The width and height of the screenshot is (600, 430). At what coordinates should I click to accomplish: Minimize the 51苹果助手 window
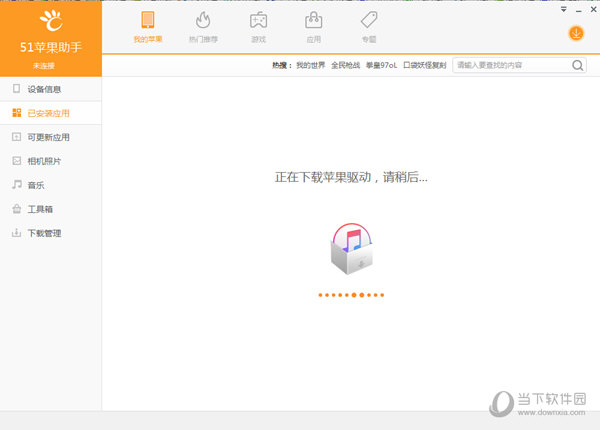(579, 11)
